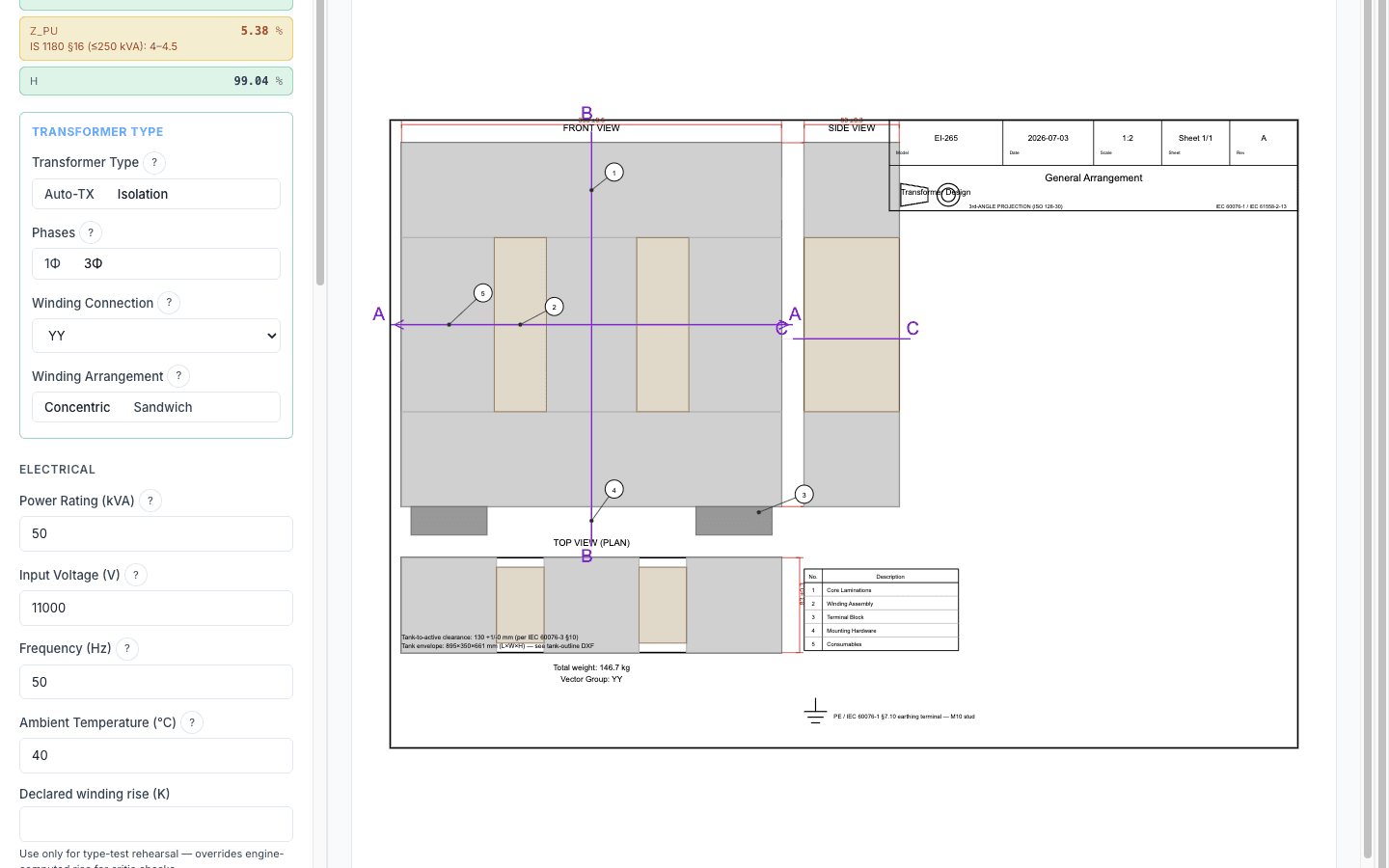This screenshot has width=1389, height=868.
Task: Open the YY winding connection dropdown
Action: pyautogui.click(x=156, y=336)
